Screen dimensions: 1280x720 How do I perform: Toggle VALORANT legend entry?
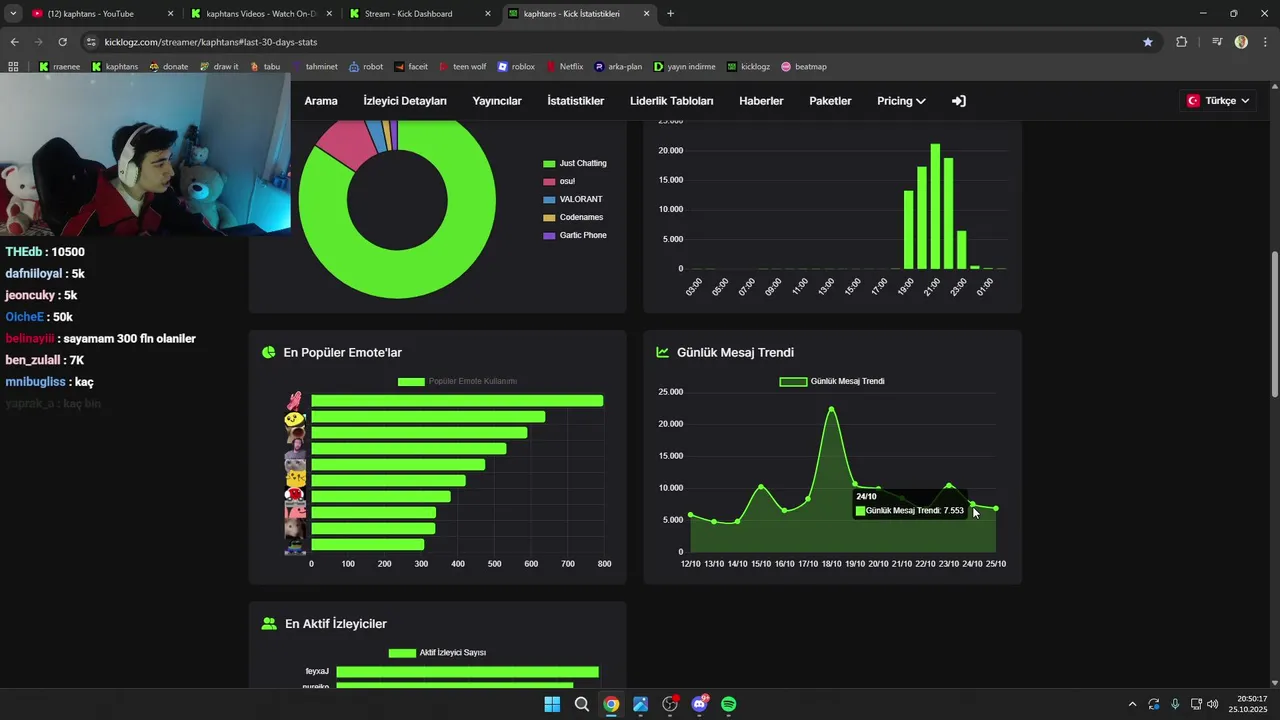point(572,199)
